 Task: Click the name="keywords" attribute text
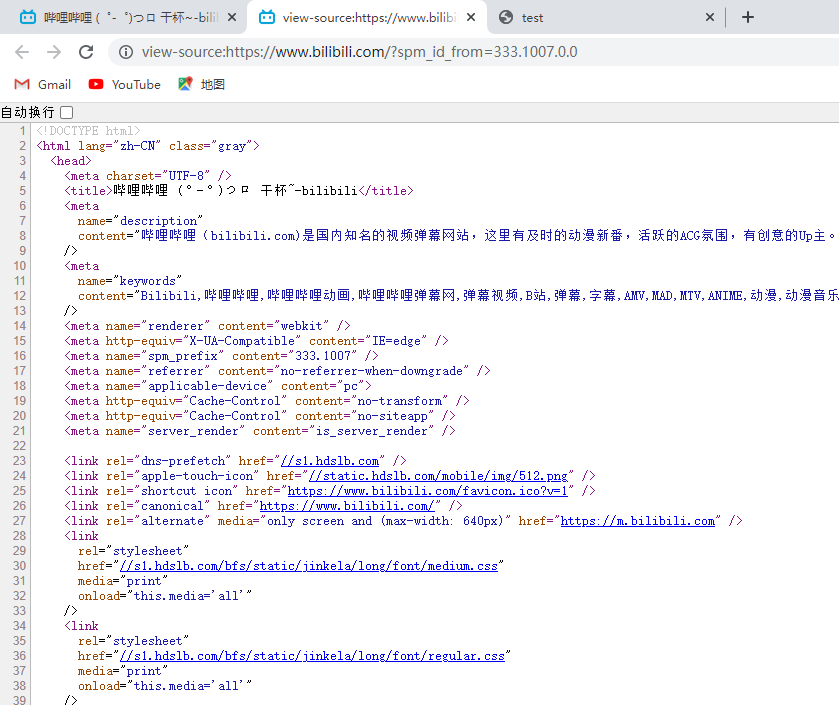[130, 281]
